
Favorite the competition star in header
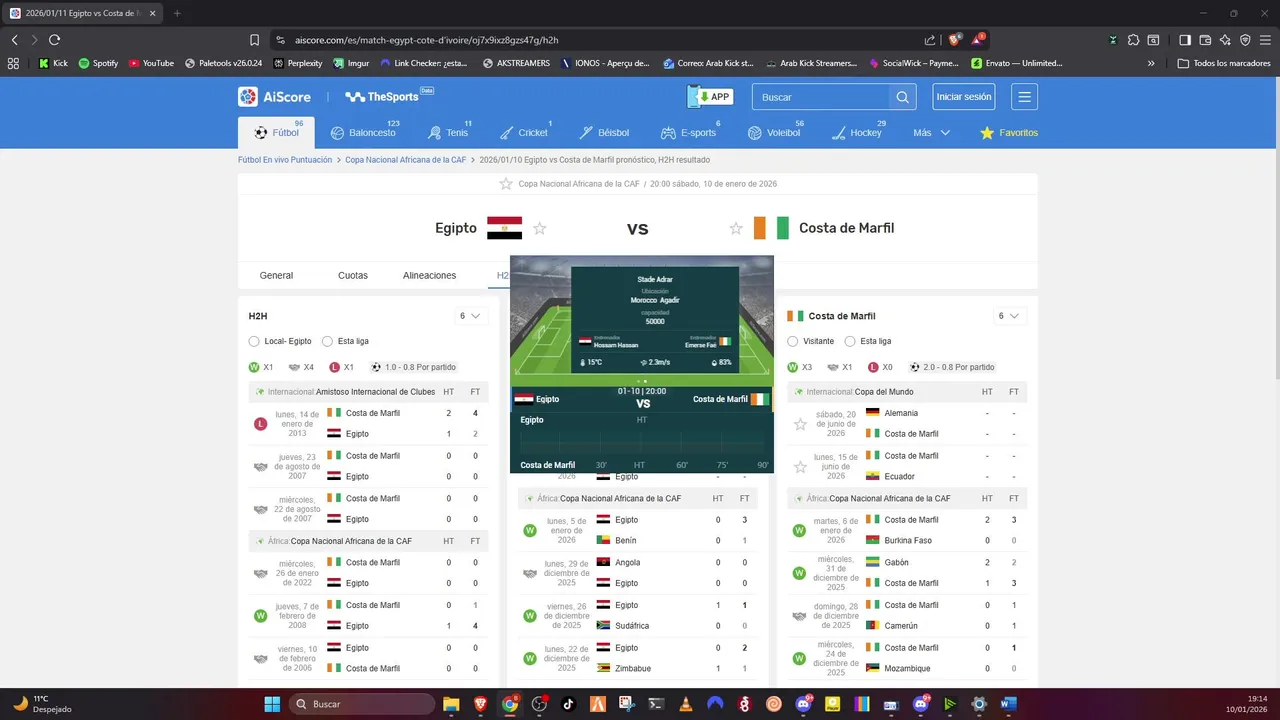click(506, 184)
